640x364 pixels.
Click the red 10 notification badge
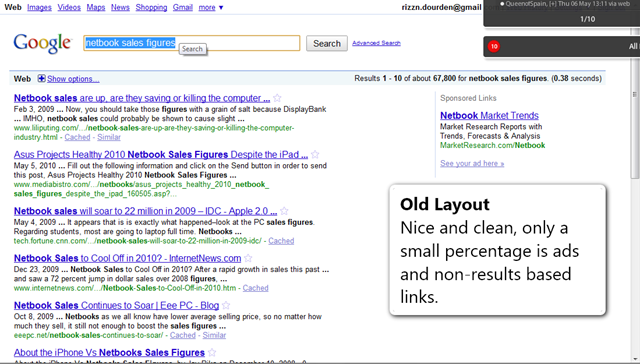coord(494,47)
